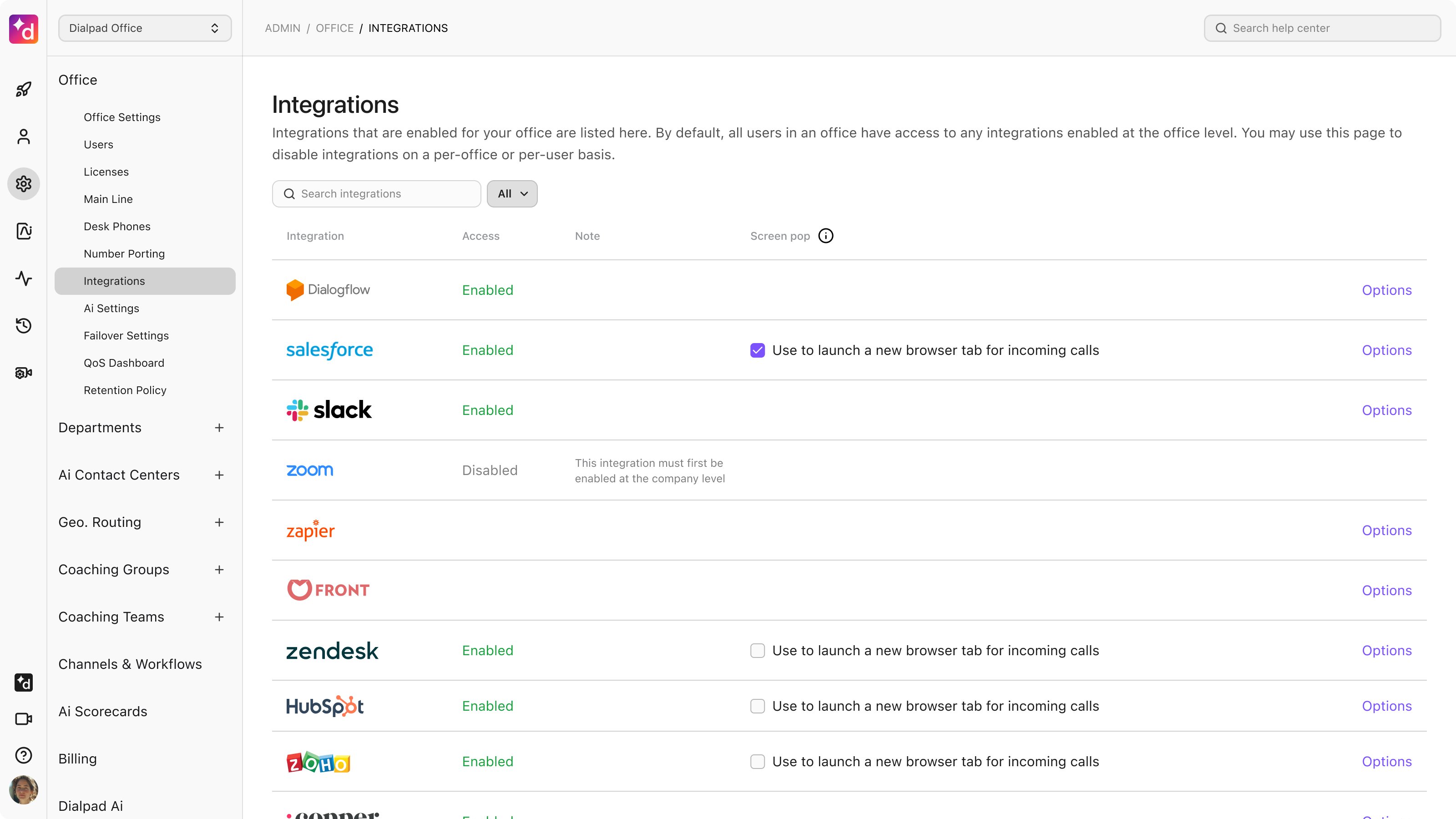Click the OFFICE breadcrumb link

[334, 28]
